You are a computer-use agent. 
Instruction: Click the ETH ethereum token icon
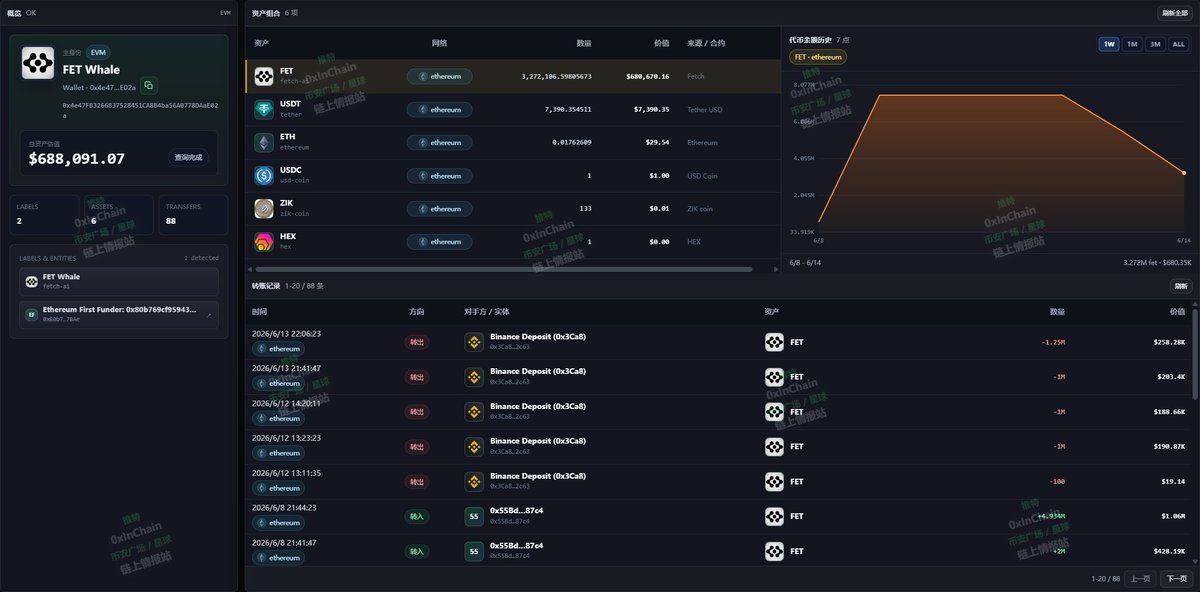264,142
